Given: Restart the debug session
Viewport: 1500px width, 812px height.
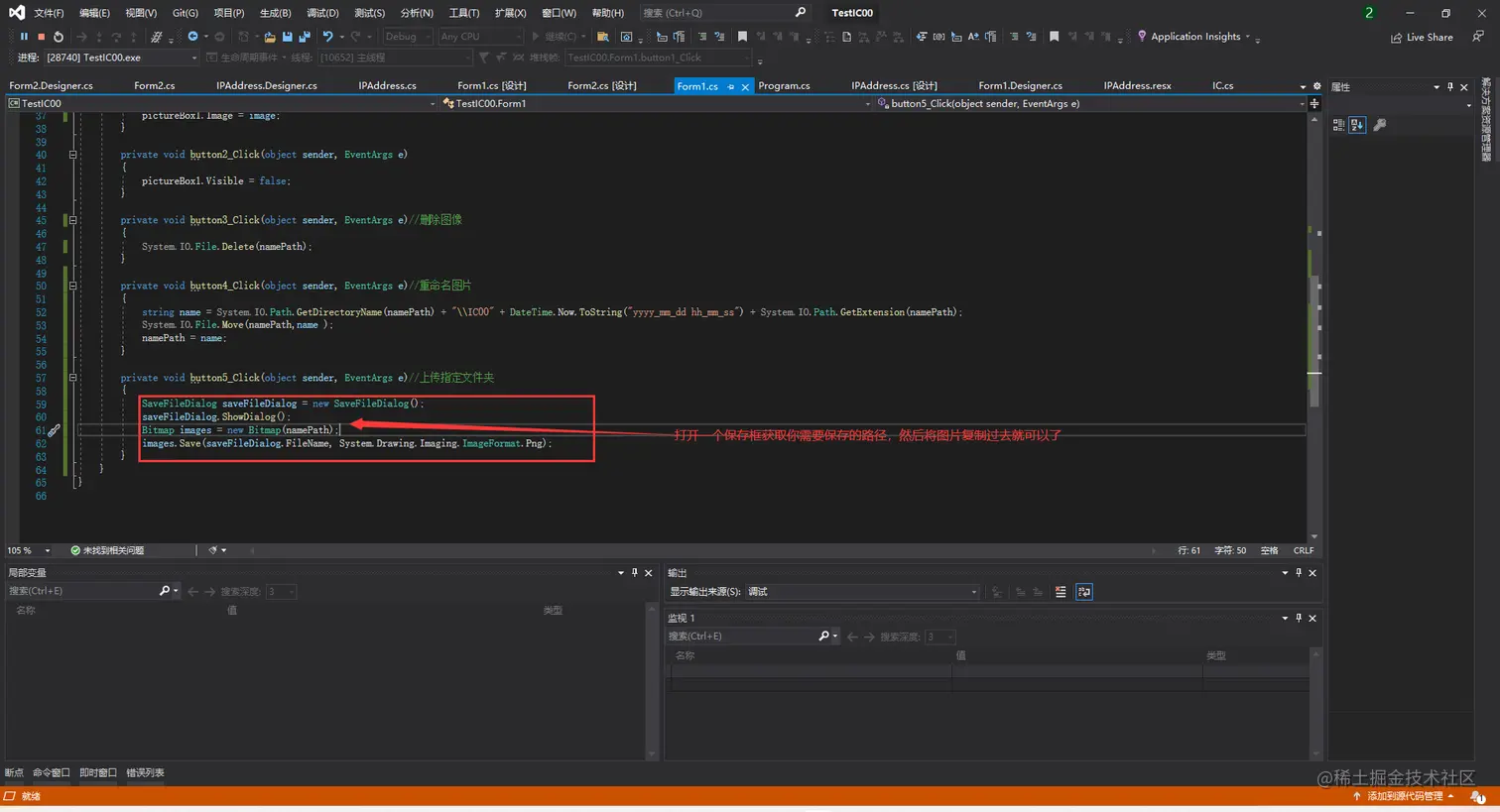Looking at the screenshot, I should click(59, 37).
